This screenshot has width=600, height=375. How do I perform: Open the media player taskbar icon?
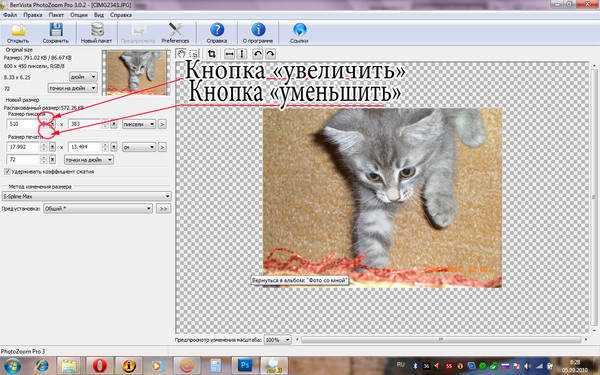(157, 366)
